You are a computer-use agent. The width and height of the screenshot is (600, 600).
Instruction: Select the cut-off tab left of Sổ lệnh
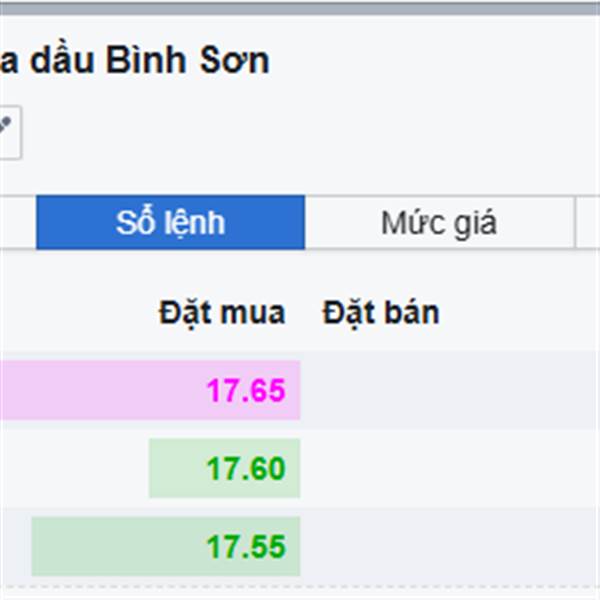tap(17, 222)
